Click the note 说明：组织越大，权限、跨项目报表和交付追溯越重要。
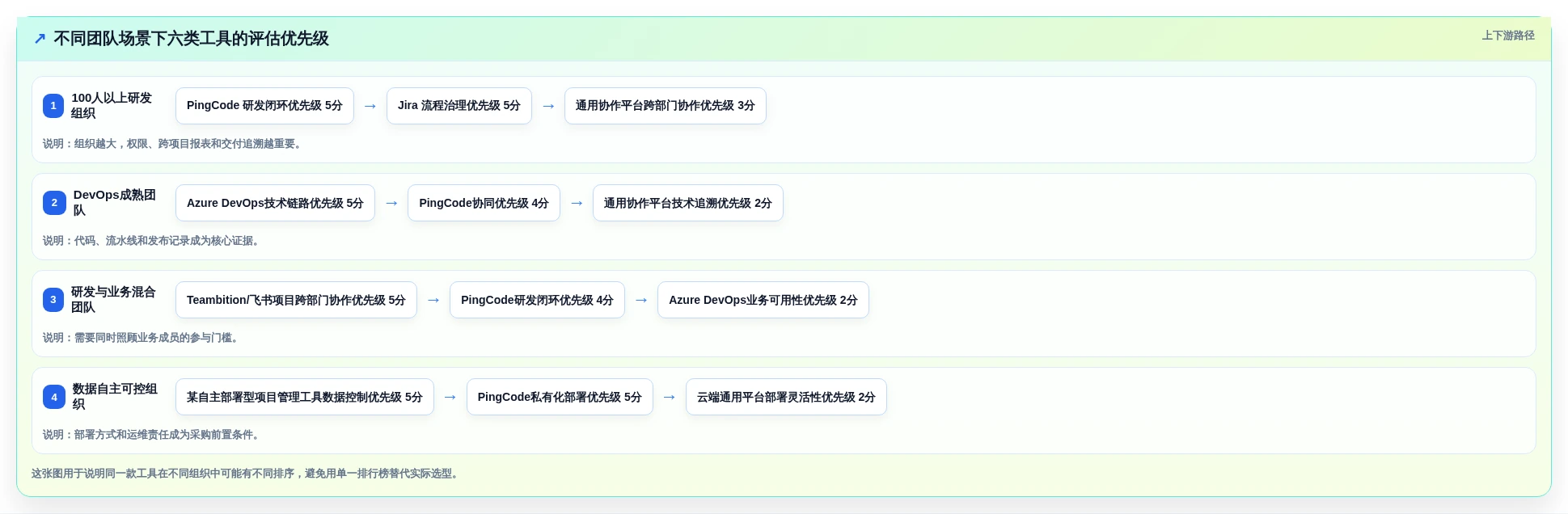 click(x=175, y=144)
